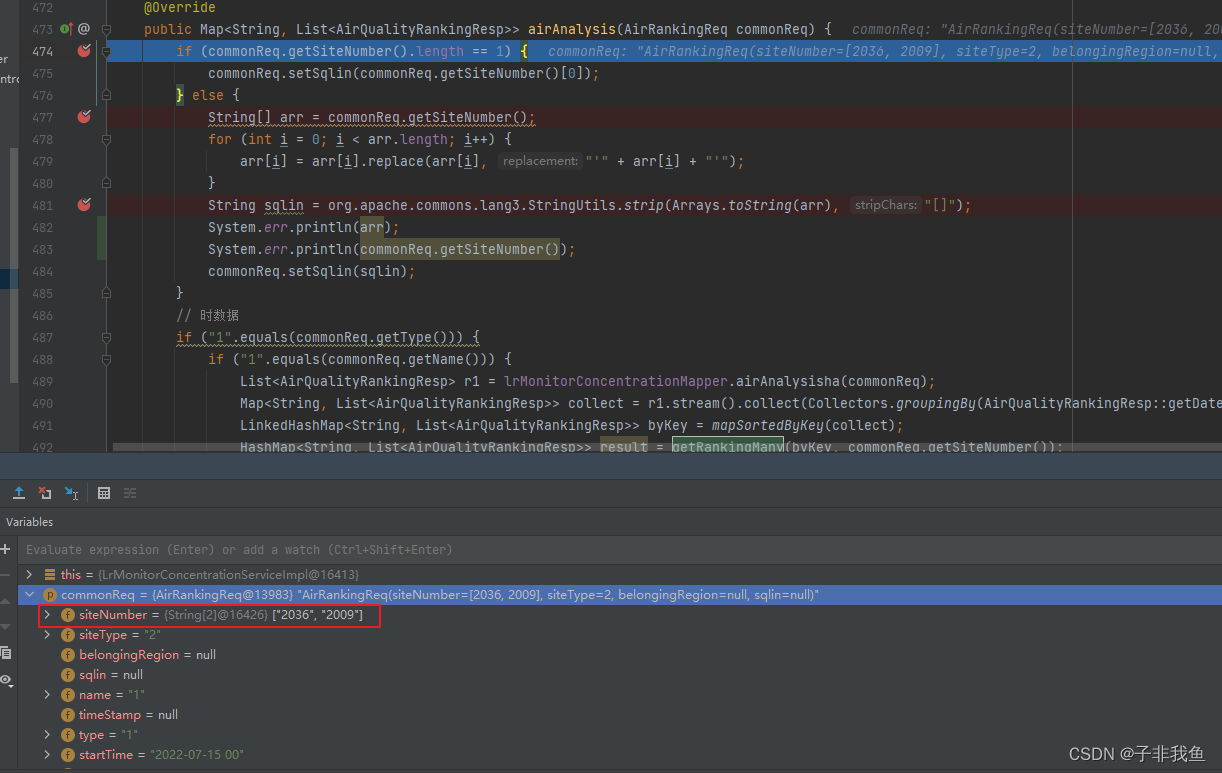
Task: Click the Run to Cursor icon
Action: click(71, 493)
